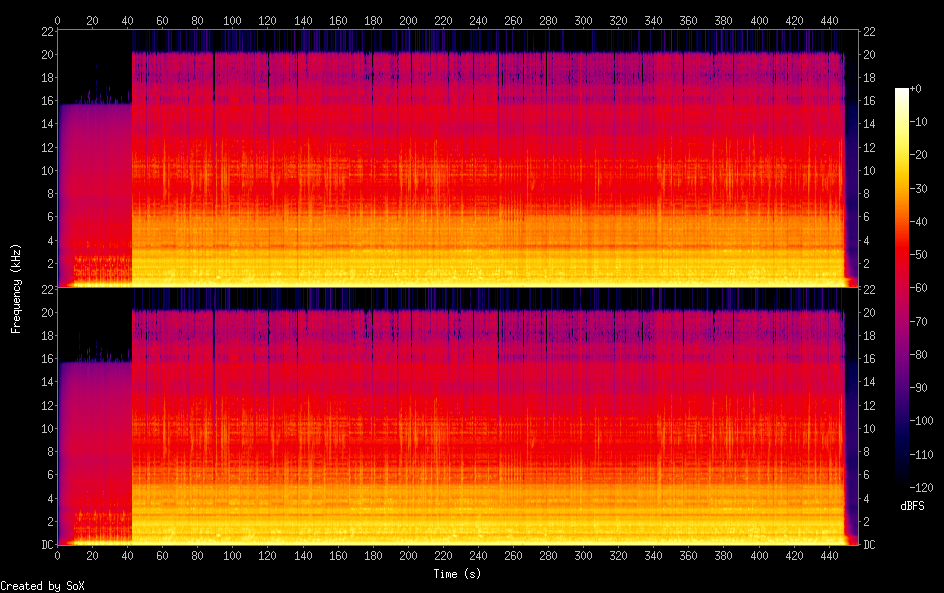The image size is (944, 593).
Task: Click the "Time (s)" axis label
Action: [458, 574]
